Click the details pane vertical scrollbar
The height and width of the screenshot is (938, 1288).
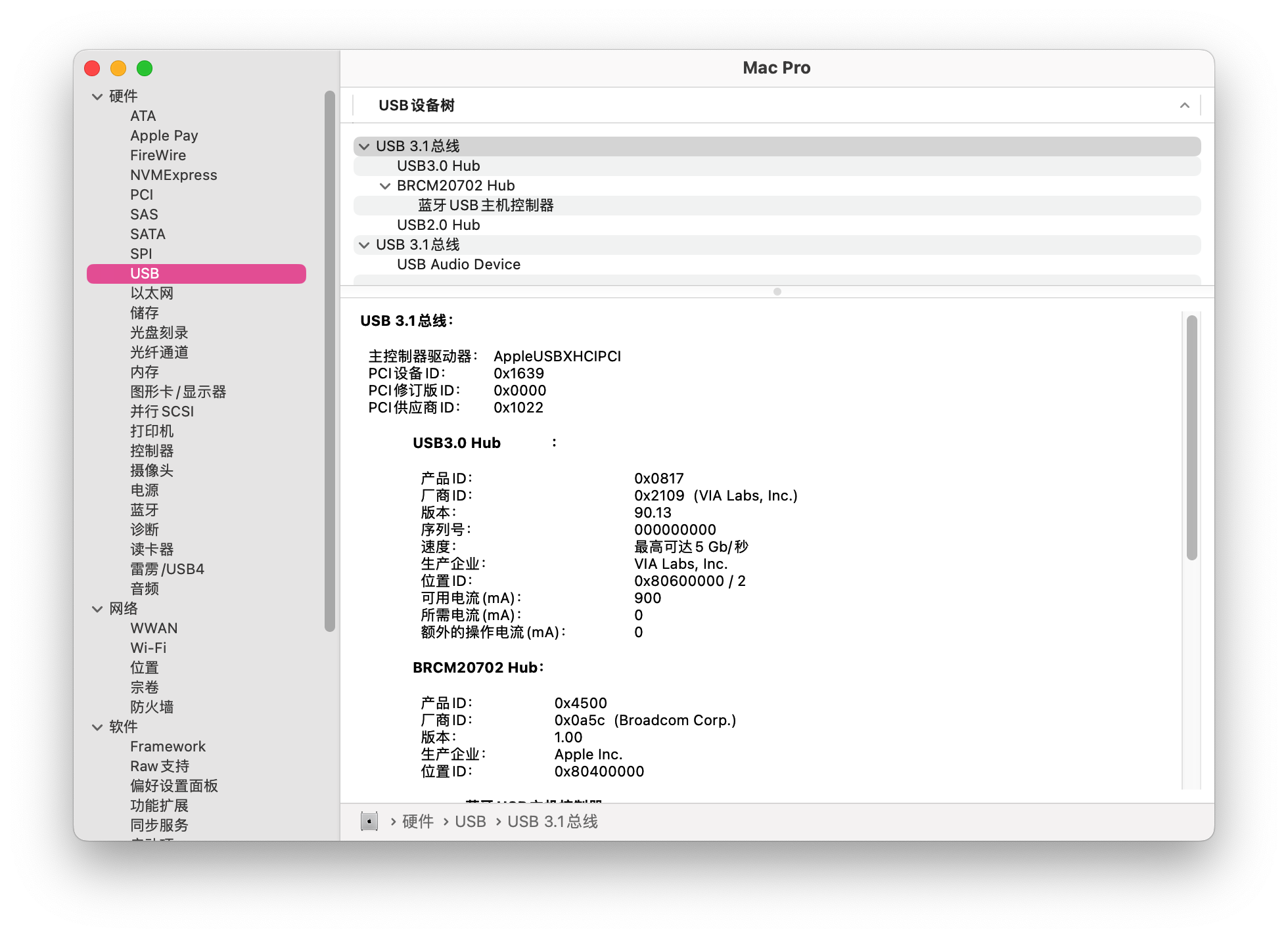point(1191,437)
